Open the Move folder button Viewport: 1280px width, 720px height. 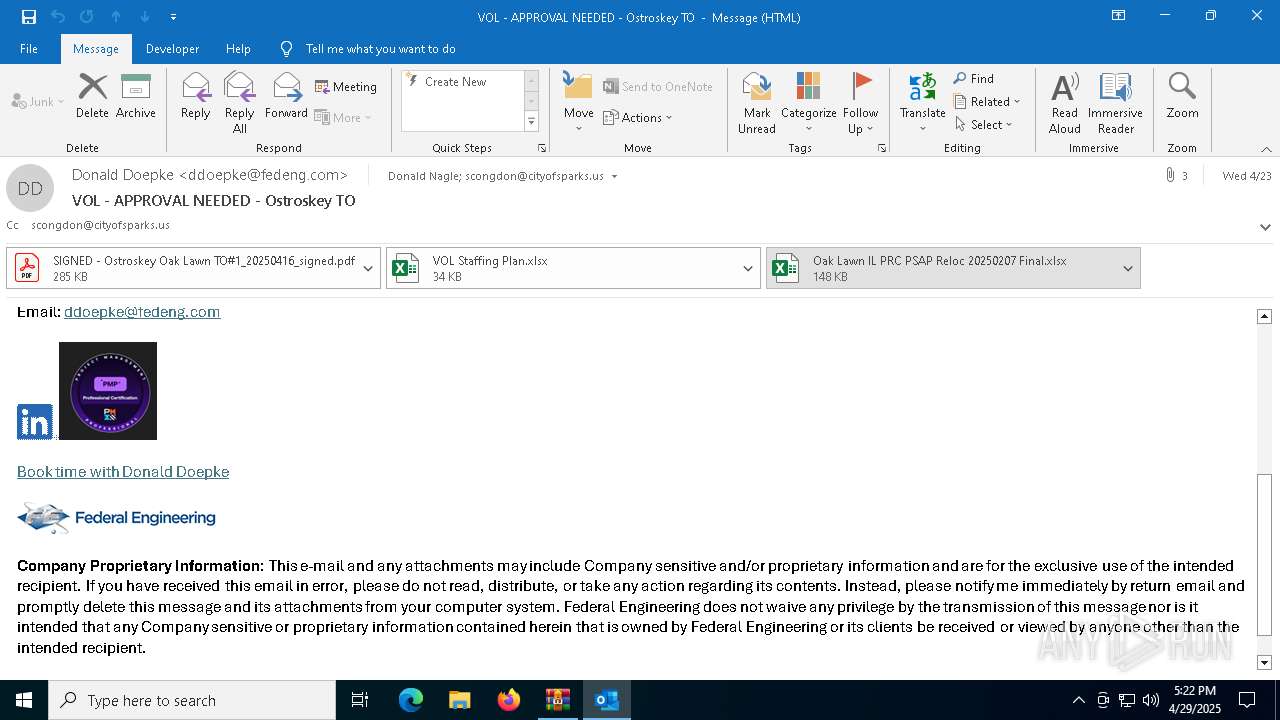579,103
